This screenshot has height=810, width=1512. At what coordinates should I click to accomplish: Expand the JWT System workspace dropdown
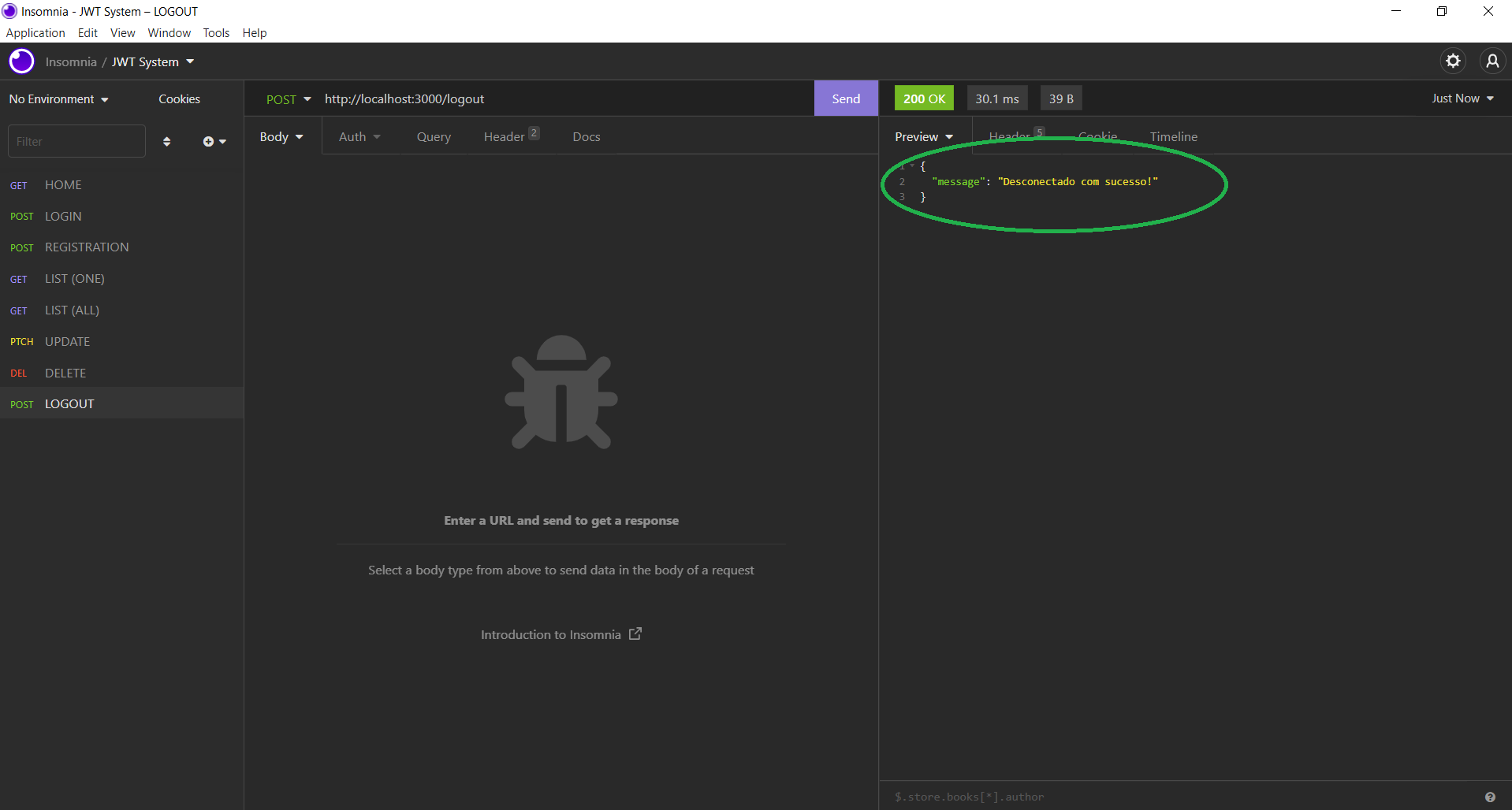pos(153,61)
